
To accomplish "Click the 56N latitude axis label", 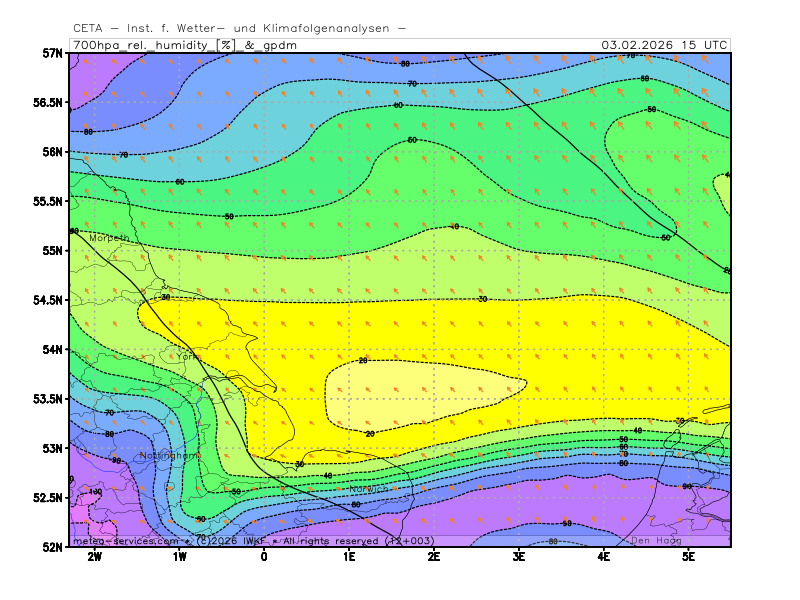I will click(x=51, y=152).
